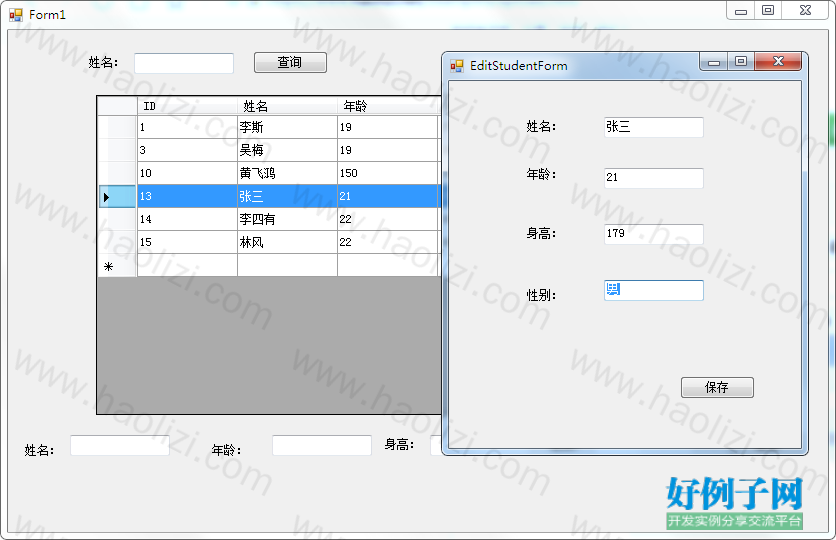Click the age cell in 吴梅's row
This screenshot has height=540, width=836.
388,150
